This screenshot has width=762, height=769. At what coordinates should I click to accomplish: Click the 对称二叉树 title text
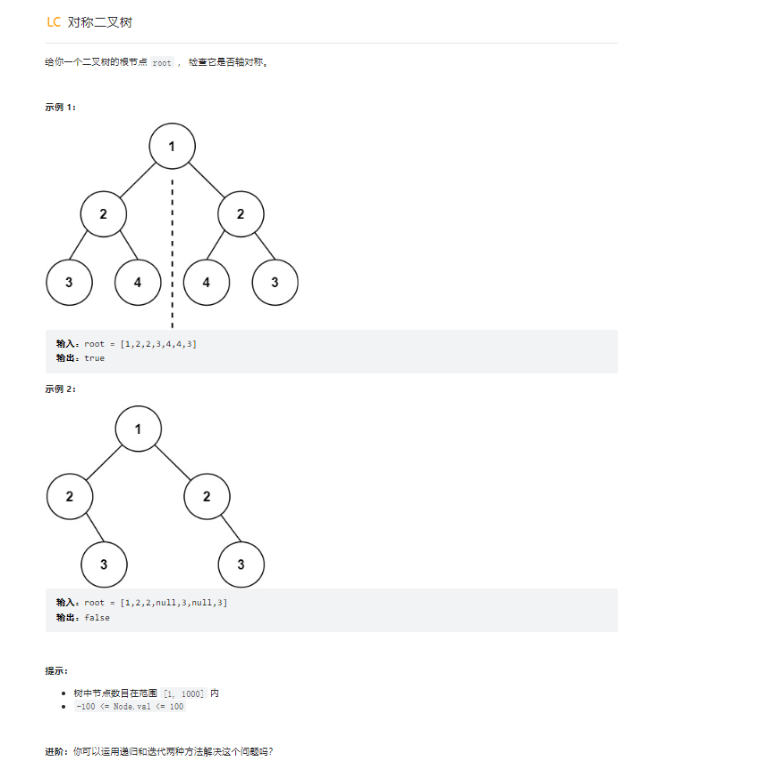coord(100,23)
